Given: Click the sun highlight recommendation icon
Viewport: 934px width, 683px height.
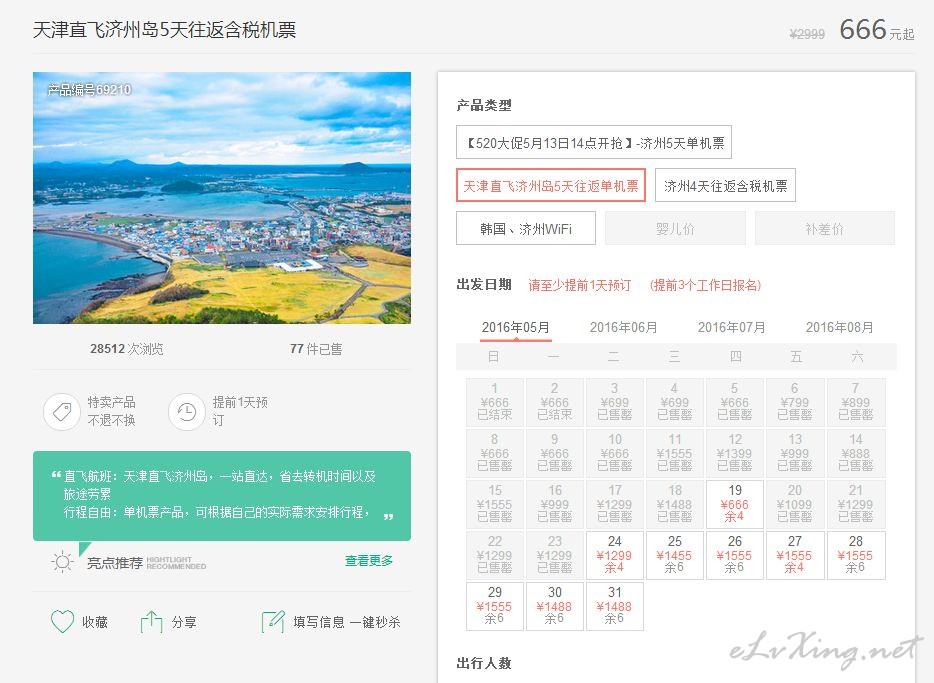Looking at the screenshot, I should click(62, 562).
